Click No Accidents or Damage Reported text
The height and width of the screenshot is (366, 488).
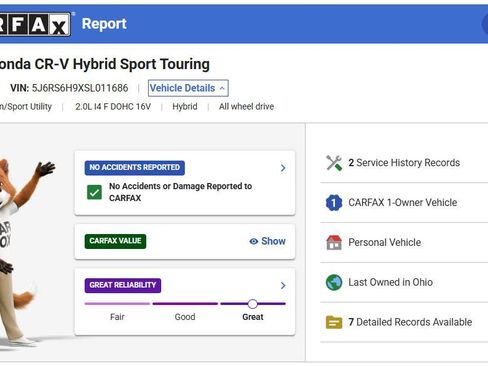point(180,192)
